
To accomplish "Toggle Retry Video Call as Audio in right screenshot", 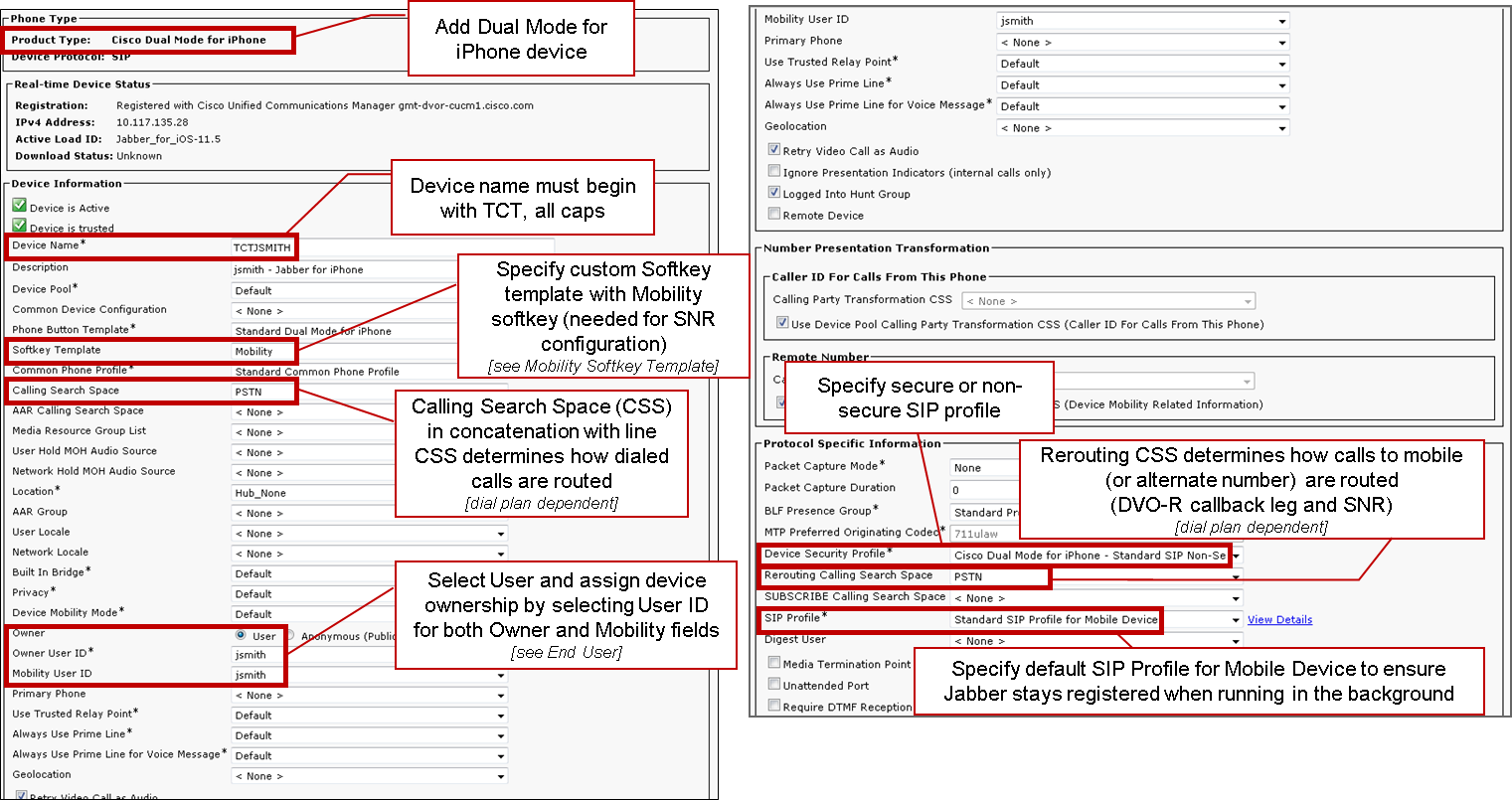I will 773,150.
